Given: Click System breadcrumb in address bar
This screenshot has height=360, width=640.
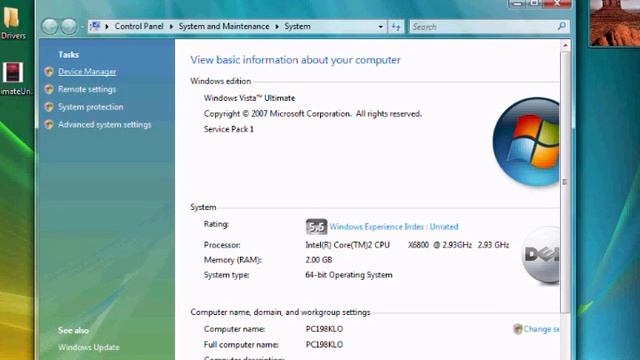Looking at the screenshot, I should [297, 26].
